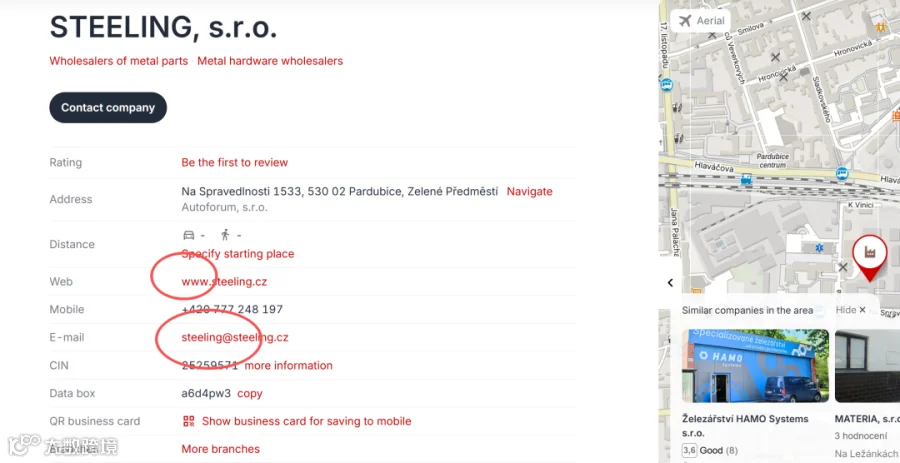Screen dimensions: 900x463
Task: Click the data box code a6d4pw3
Action: point(206,394)
